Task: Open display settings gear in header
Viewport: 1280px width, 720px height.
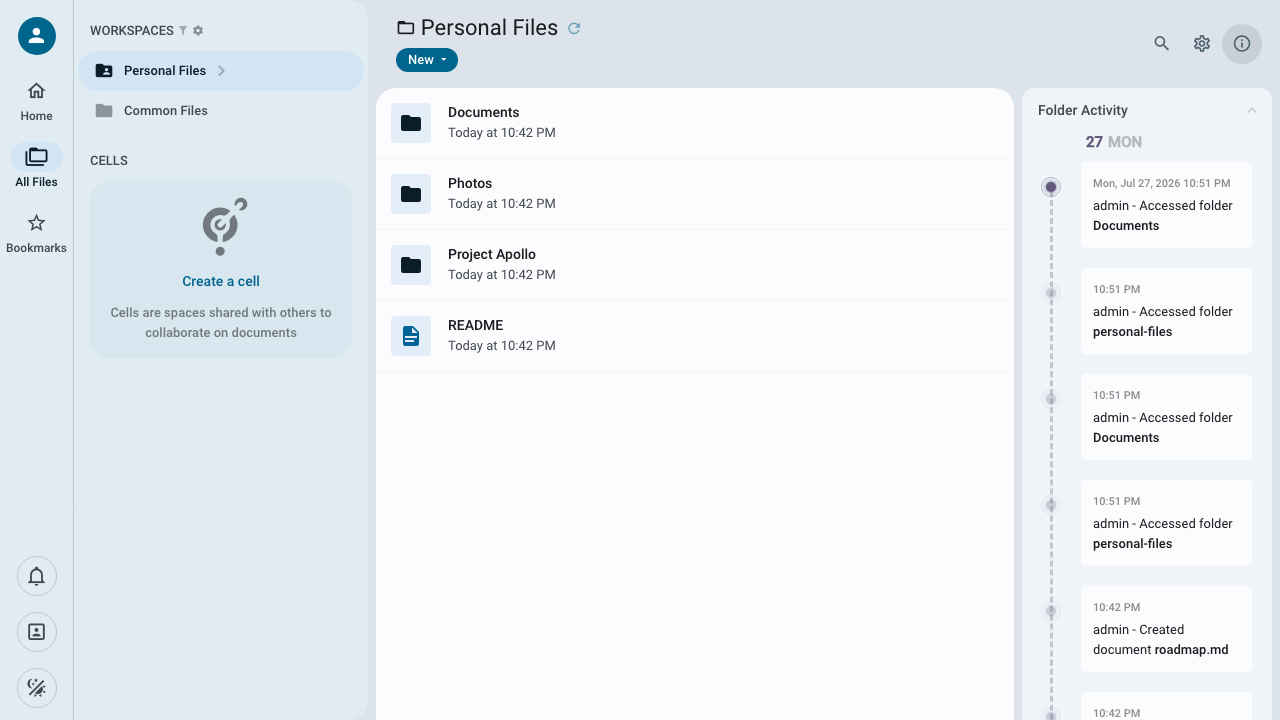Action: [x=1202, y=44]
